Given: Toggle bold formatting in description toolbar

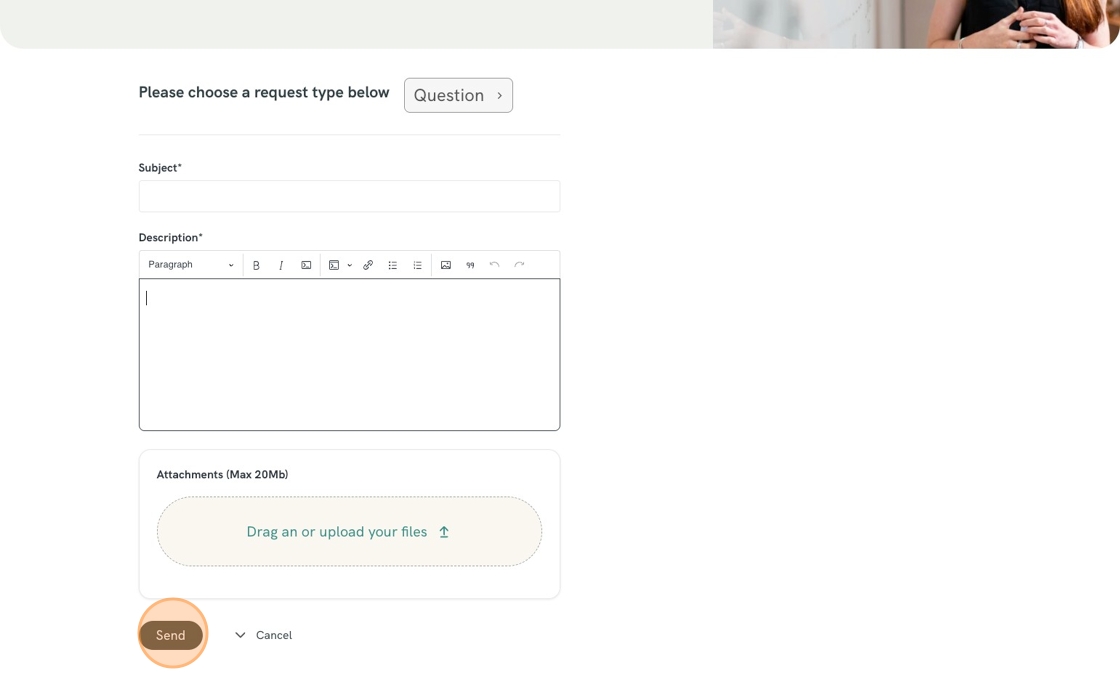Looking at the screenshot, I should click(x=256, y=265).
